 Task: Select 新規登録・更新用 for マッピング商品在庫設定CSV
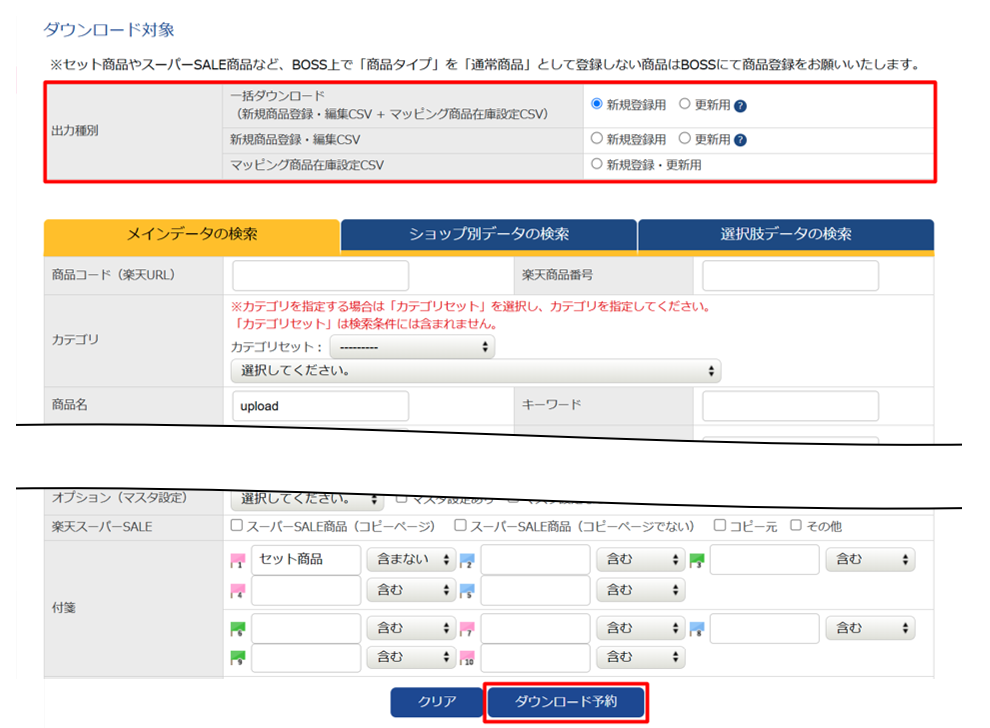[597, 164]
